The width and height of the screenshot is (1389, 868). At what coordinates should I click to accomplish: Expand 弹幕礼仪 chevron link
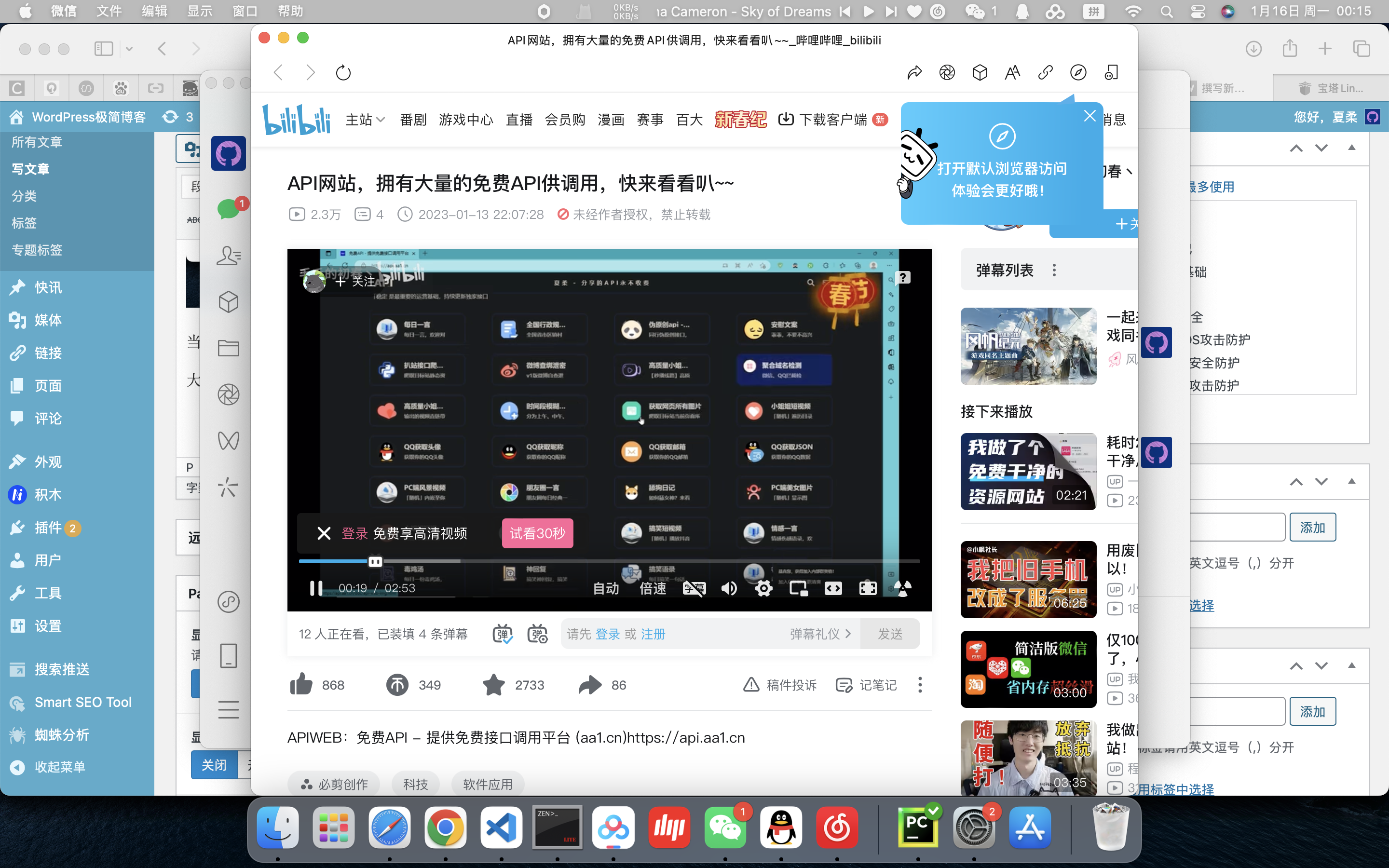(821, 634)
